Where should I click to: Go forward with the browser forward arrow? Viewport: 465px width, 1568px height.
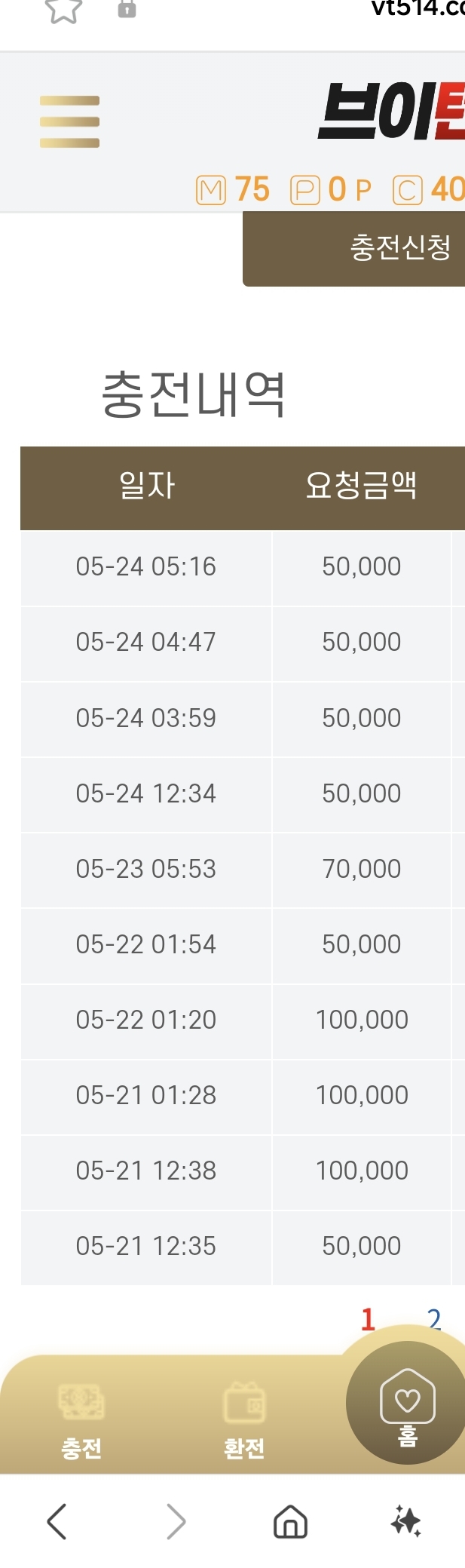coord(176,1520)
